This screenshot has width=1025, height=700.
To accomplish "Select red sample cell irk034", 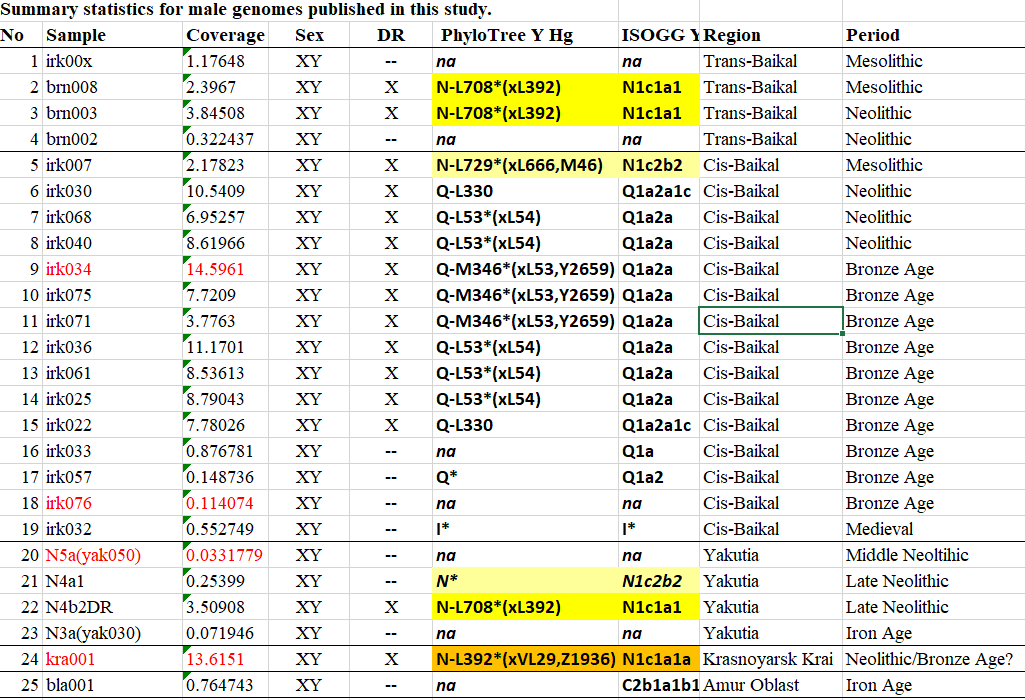I will (x=112, y=269).
